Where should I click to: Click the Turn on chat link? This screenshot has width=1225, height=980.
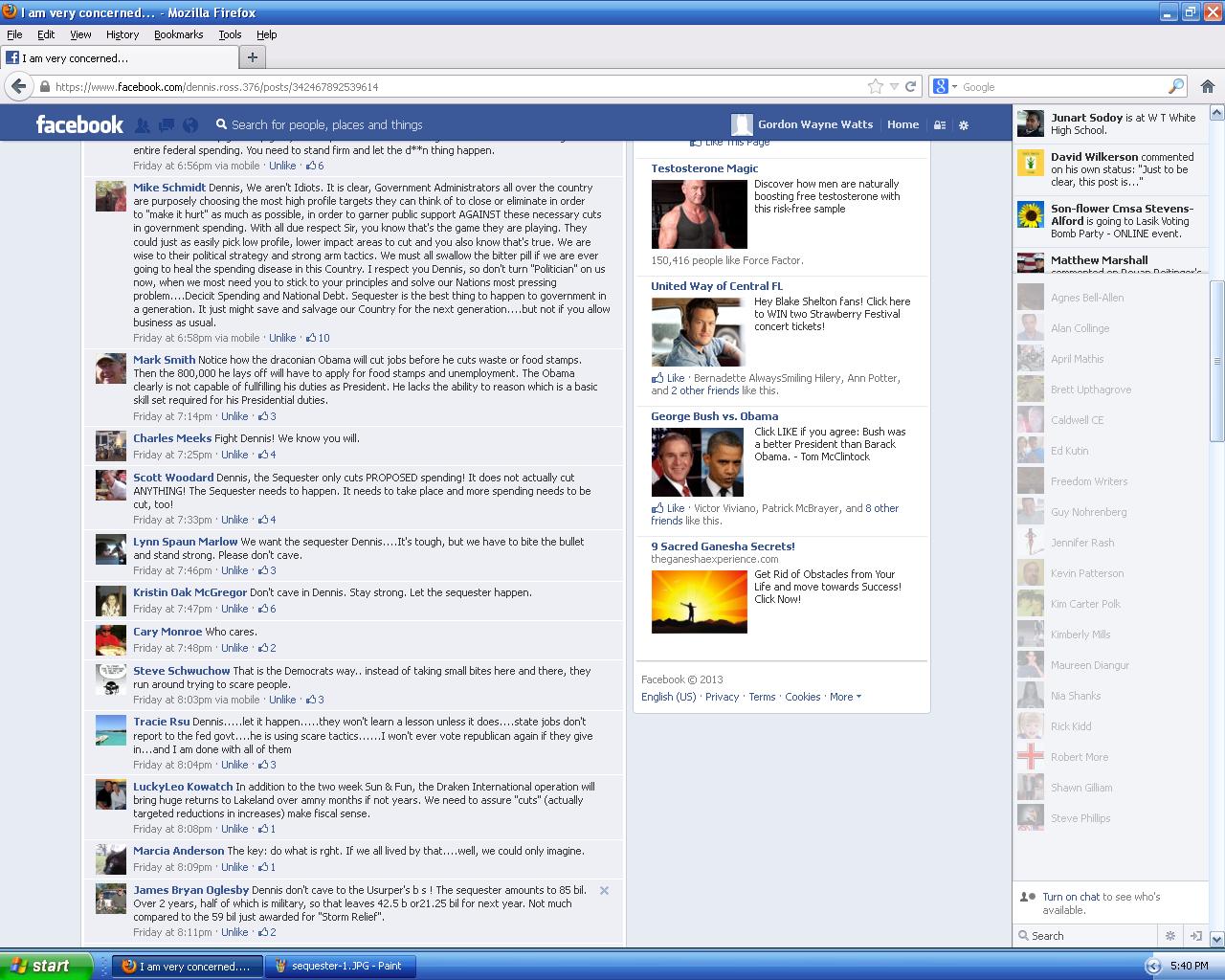click(1071, 897)
